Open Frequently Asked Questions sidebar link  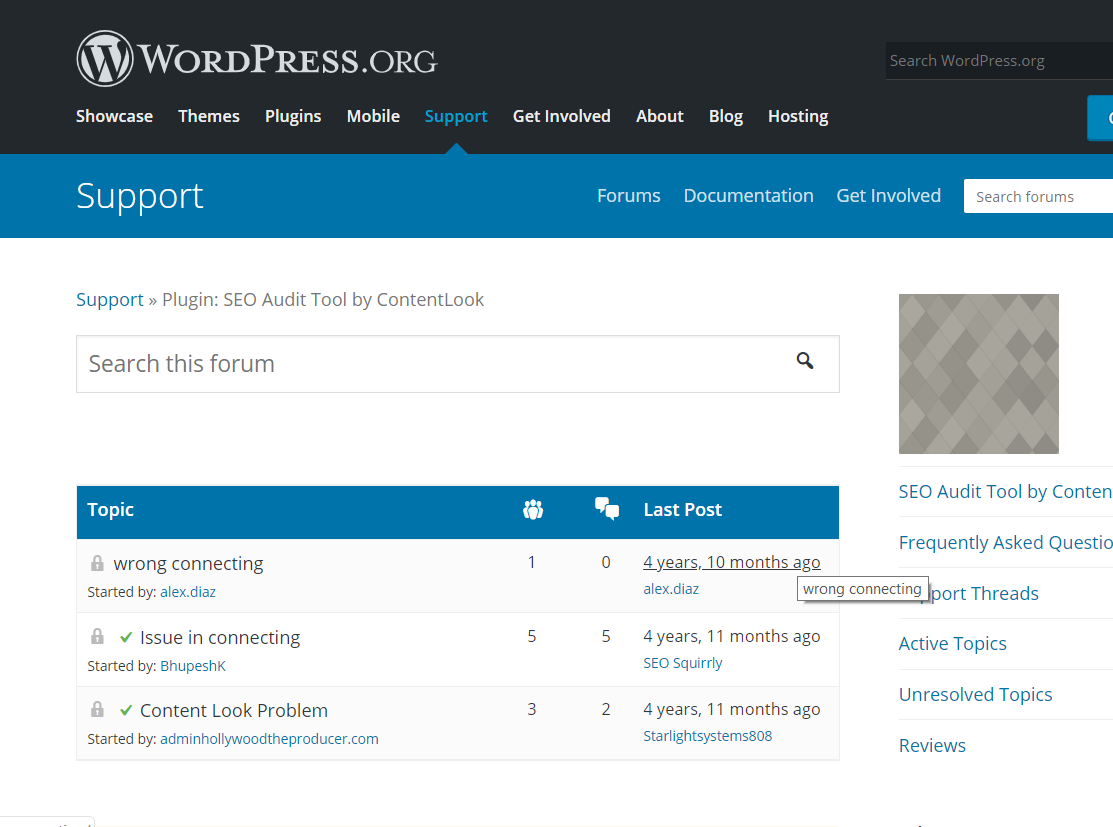[x=1005, y=543]
